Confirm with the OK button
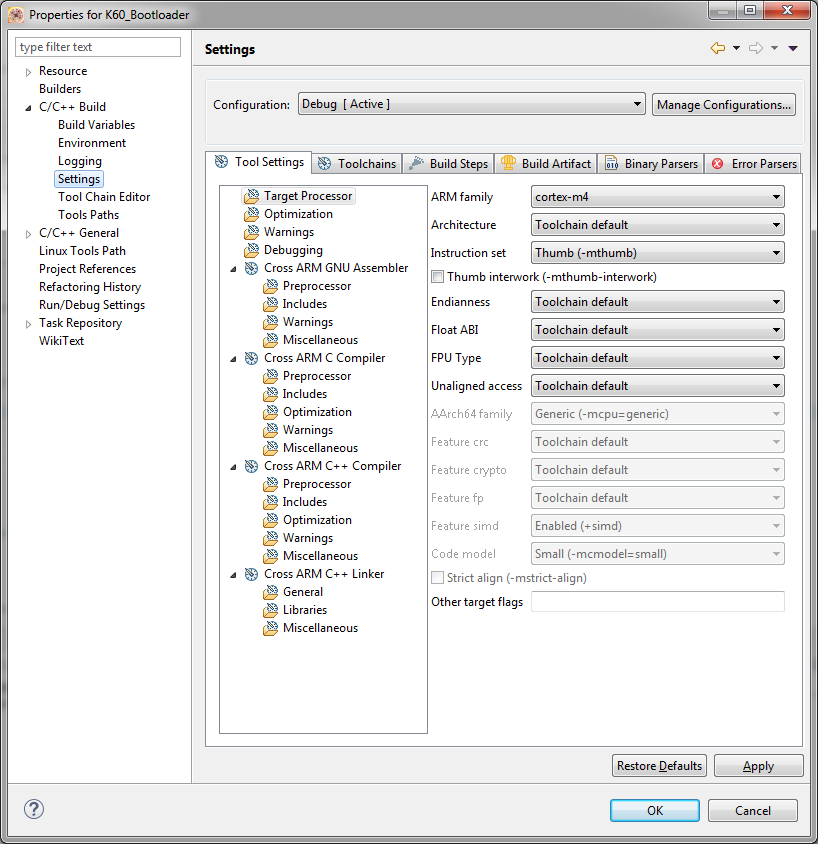 coord(655,810)
